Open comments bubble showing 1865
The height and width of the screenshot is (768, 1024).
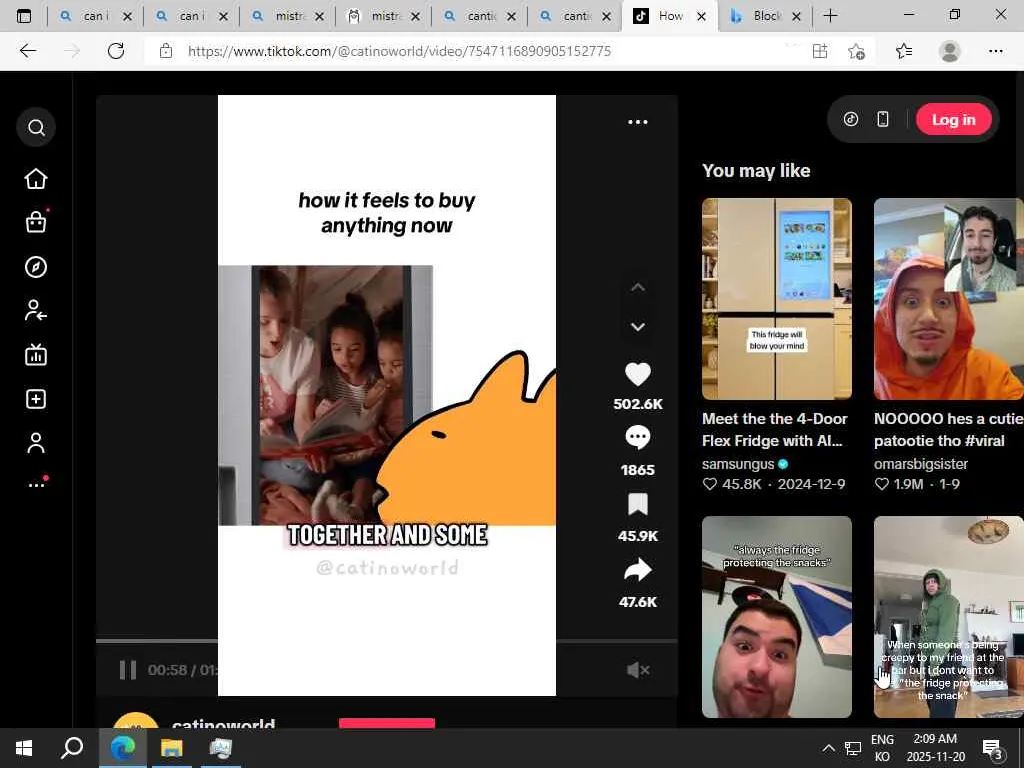(x=638, y=437)
